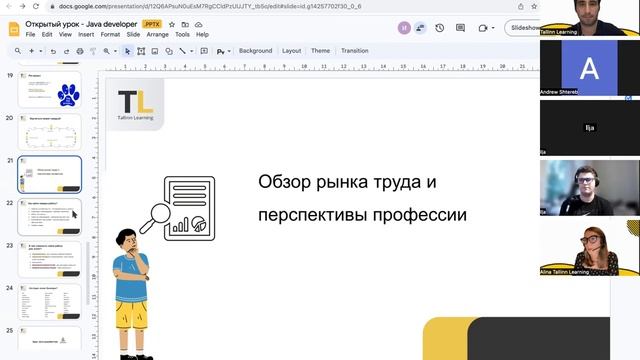Select the Tallinn Learning logo on slide

pos(135,104)
